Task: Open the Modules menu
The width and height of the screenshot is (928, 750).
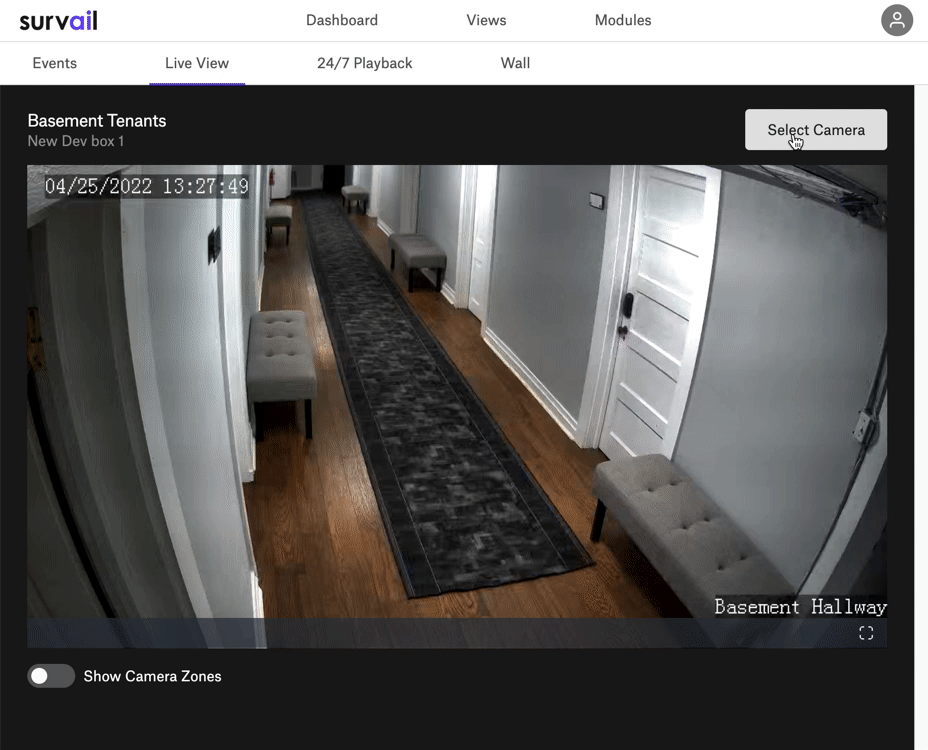Action: point(623,20)
